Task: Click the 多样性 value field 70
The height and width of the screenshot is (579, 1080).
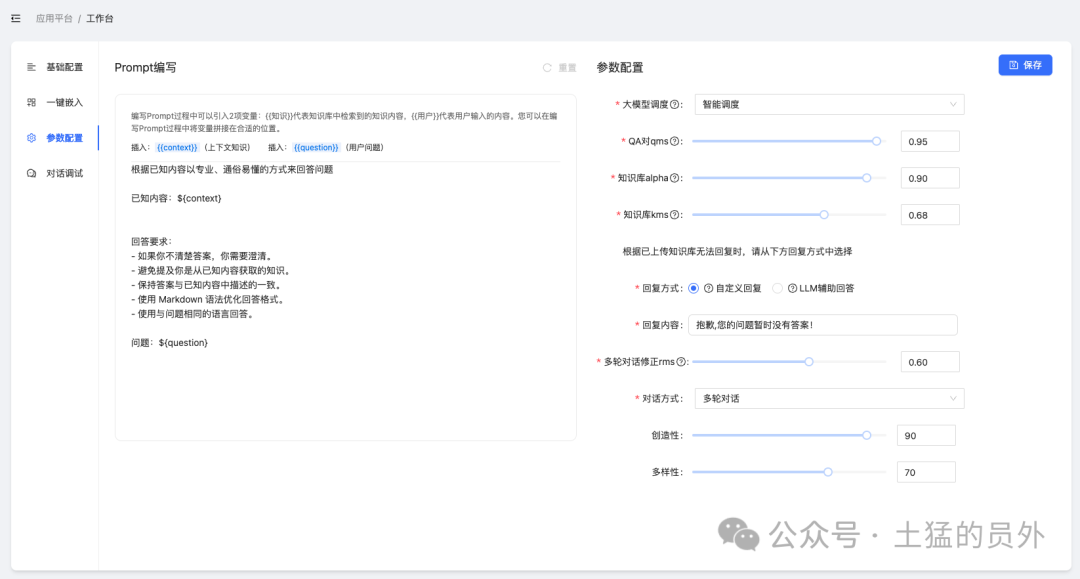Action: [x=926, y=472]
